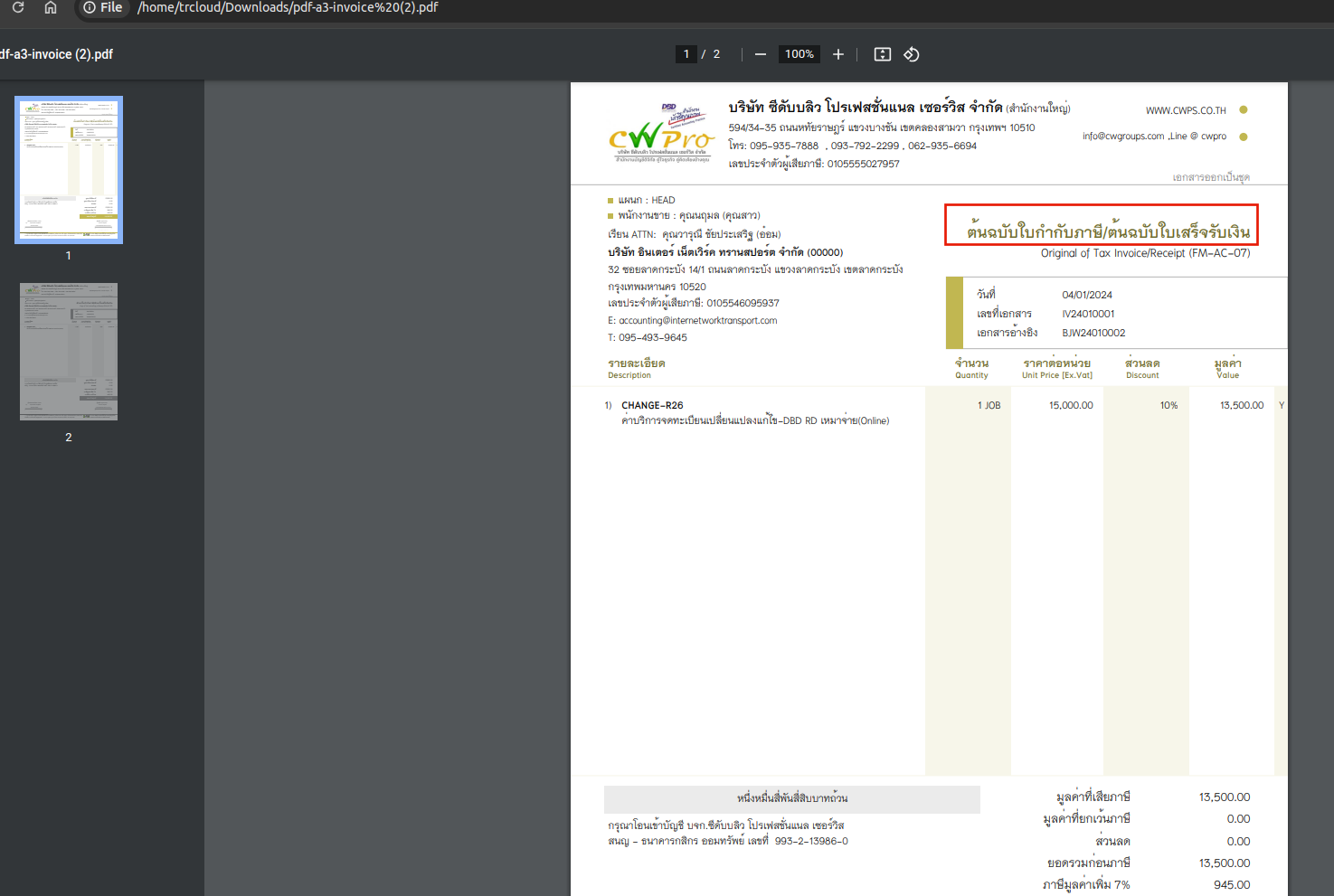Click company tax ID 0105555027957
Screen dimensions: 1334x896
click(863, 164)
